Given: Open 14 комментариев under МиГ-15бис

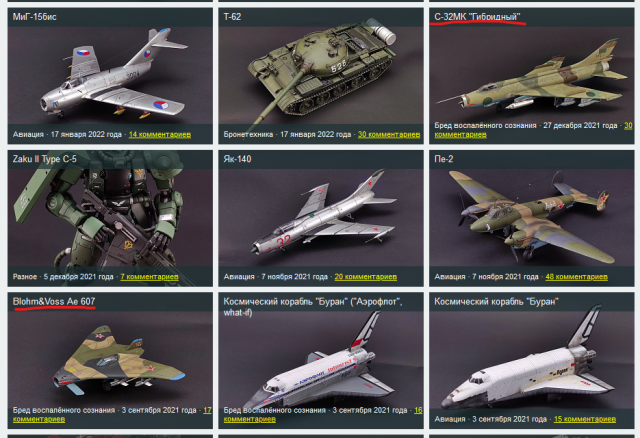Looking at the screenshot, I should click(x=160, y=134).
